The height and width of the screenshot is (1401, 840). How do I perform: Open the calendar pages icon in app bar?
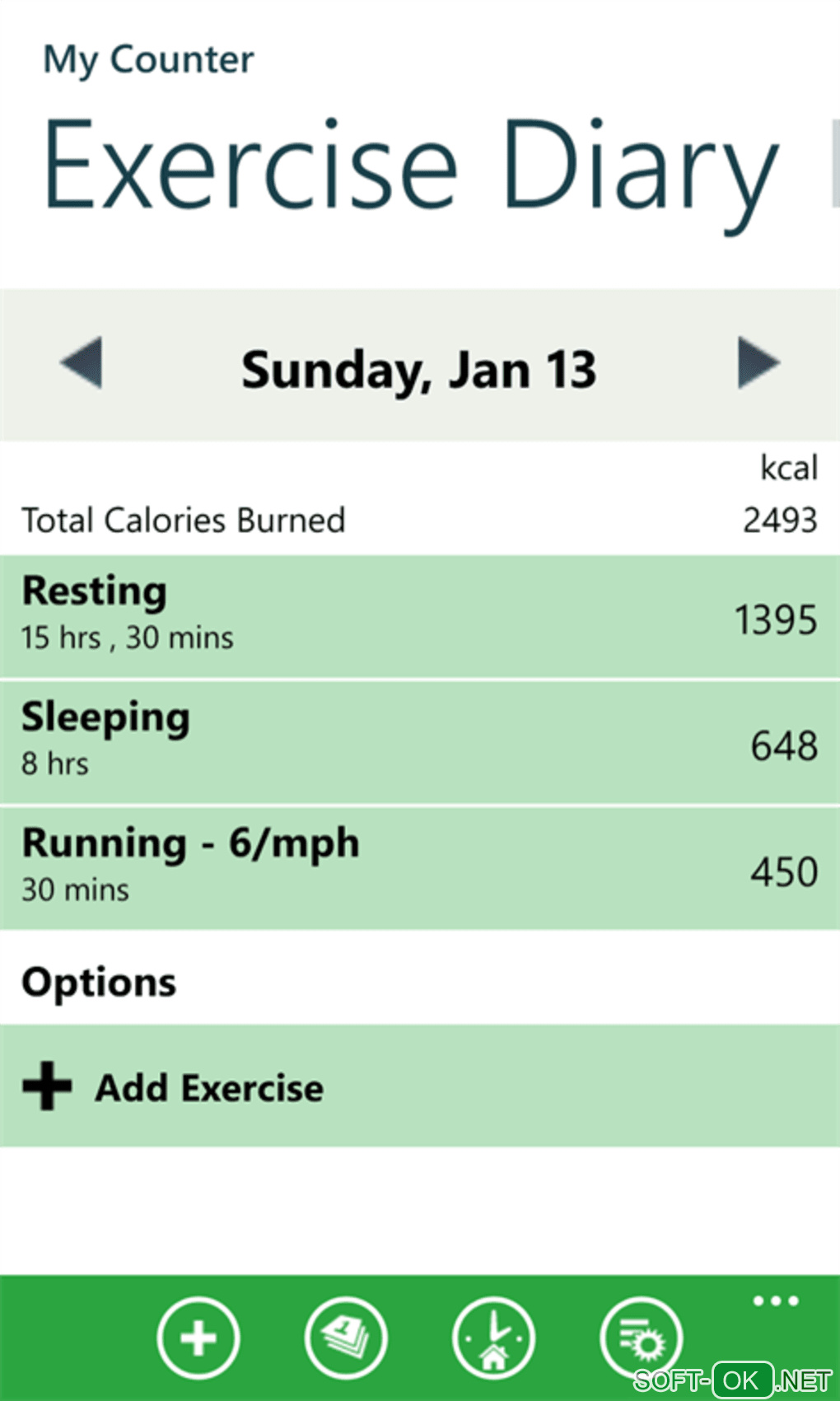pos(346,1338)
